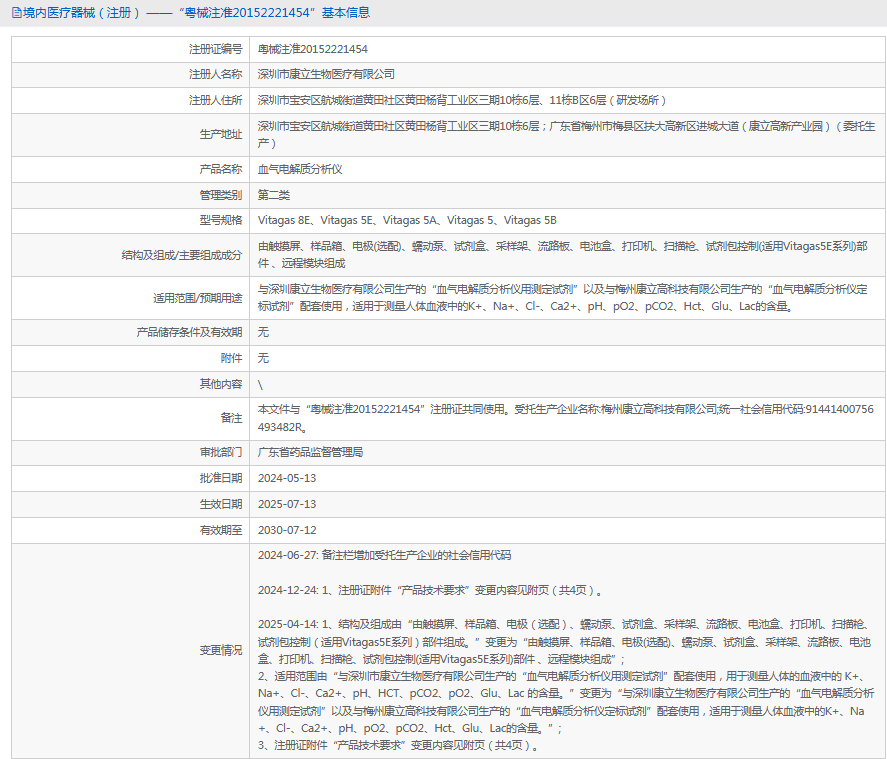Click the 型号规格 label
This screenshot has height=759, width=887.
[x=221, y=220]
